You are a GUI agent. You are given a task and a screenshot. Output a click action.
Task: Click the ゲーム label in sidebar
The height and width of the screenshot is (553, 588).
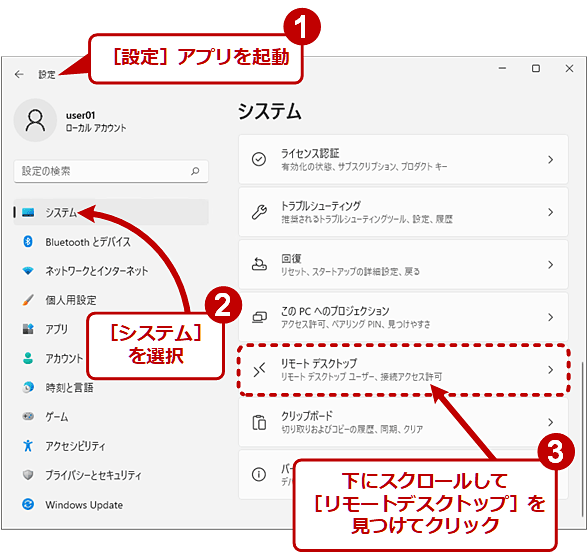pyautogui.click(x=57, y=417)
